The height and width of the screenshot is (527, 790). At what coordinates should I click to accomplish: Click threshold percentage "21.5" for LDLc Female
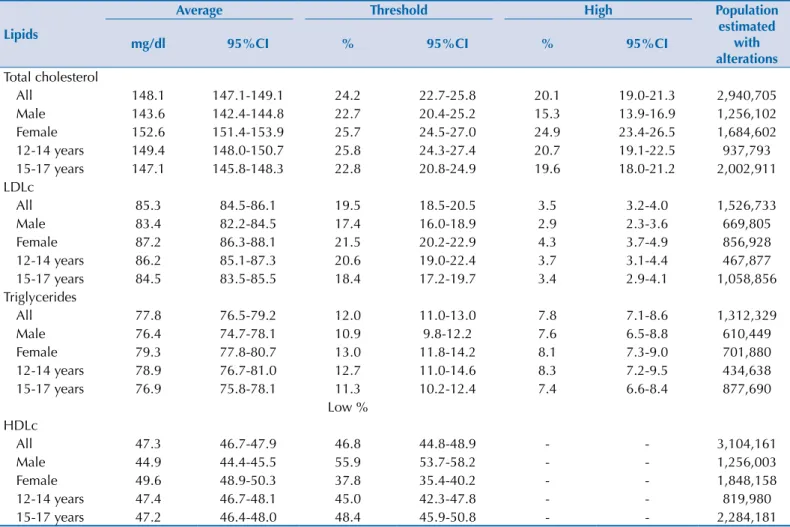pyautogui.click(x=348, y=242)
